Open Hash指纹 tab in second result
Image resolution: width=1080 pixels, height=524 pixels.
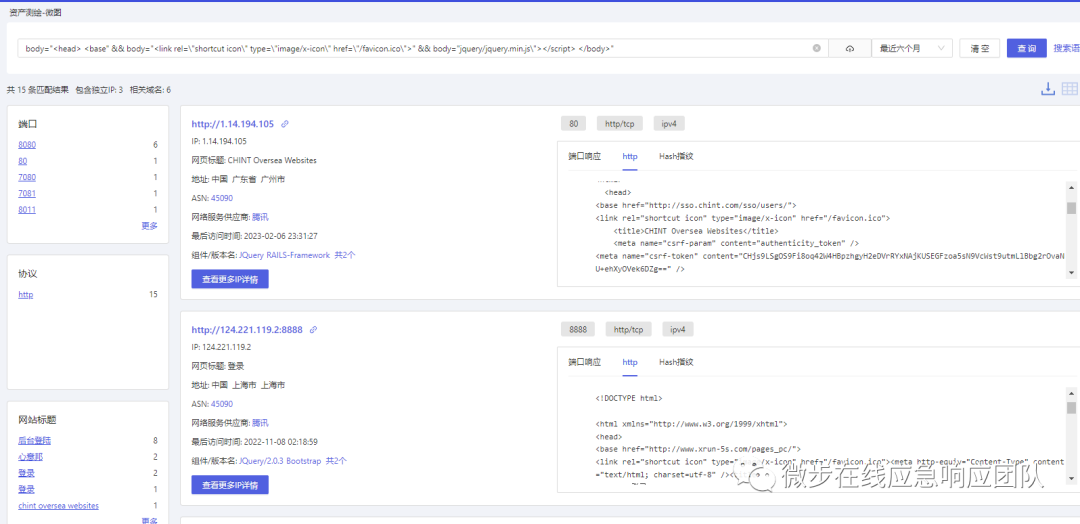pyautogui.click(x=676, y=361)
